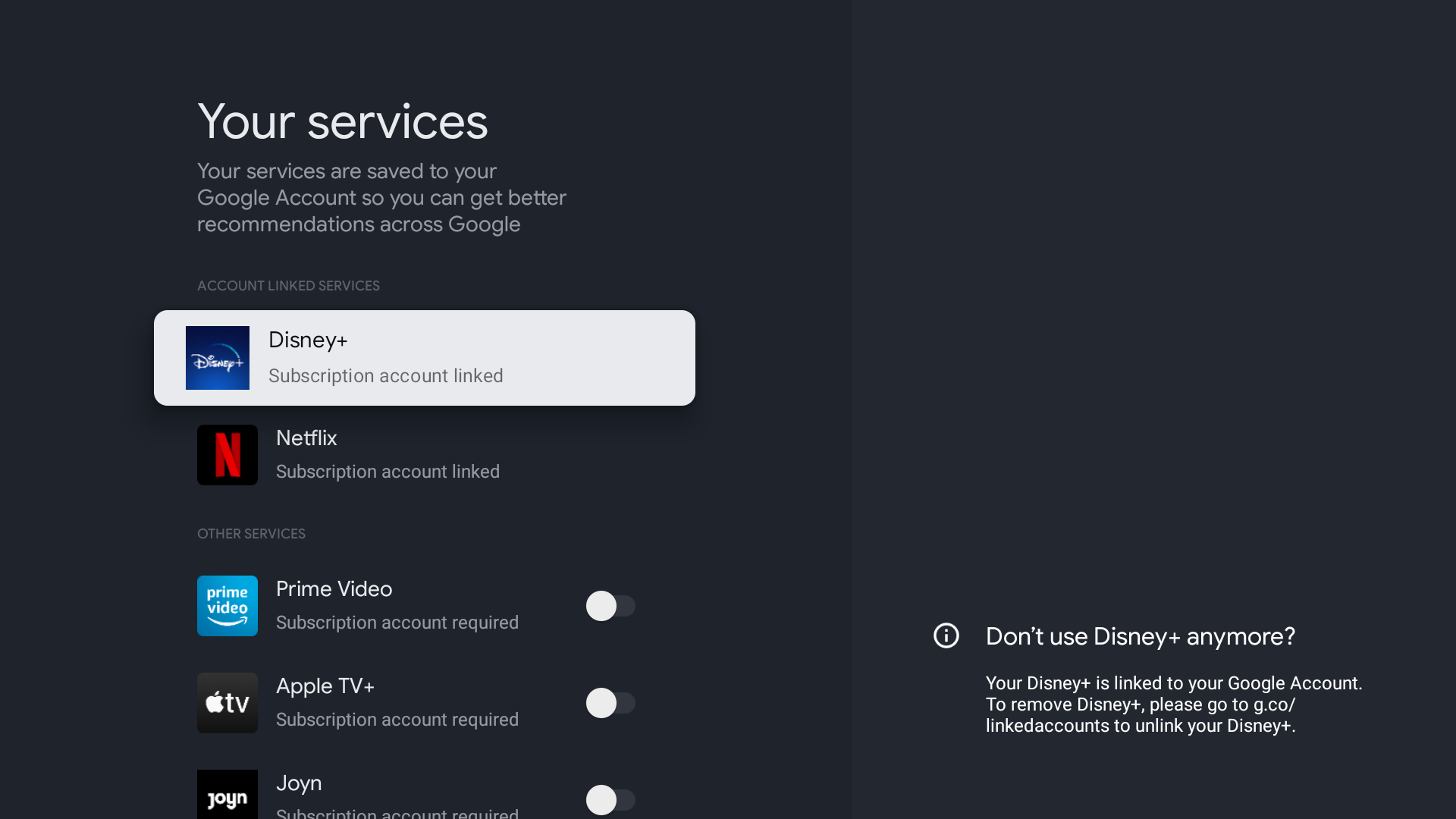Toggle Prime Video subscription toggle off
This screenshot has height=819, width=1456.
click(610, 605)
